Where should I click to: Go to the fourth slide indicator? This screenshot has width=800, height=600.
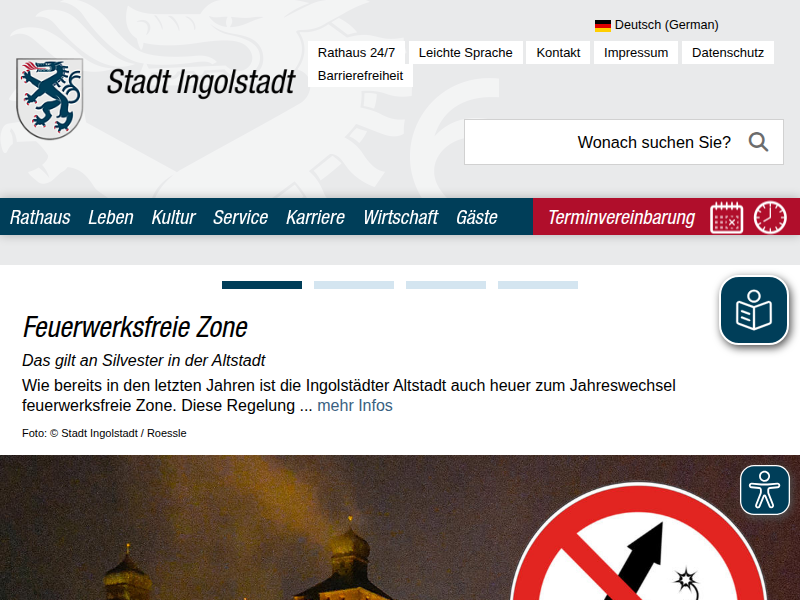point(538,285)
